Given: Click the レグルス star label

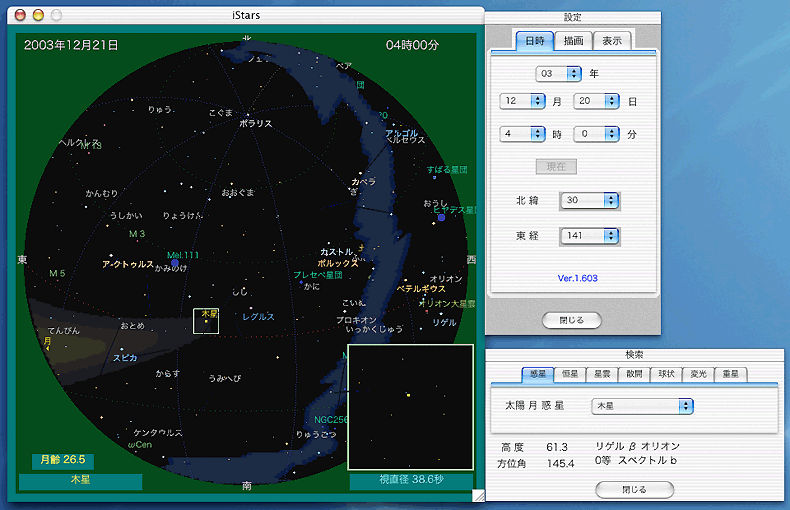Looking at the screenshot, I should click(x=258, y=316).
